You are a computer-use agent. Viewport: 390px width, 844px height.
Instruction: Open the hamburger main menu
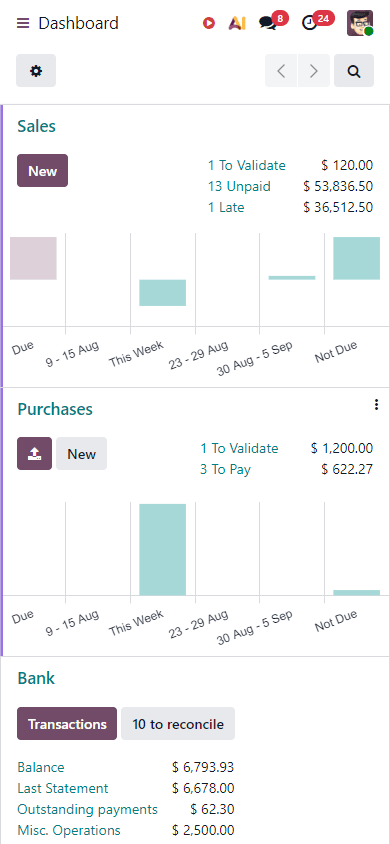(23, 23)
